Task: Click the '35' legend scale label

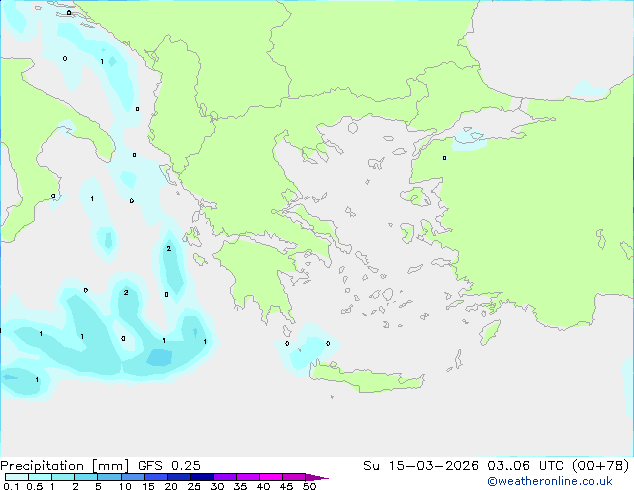Action: pos(240,486)
